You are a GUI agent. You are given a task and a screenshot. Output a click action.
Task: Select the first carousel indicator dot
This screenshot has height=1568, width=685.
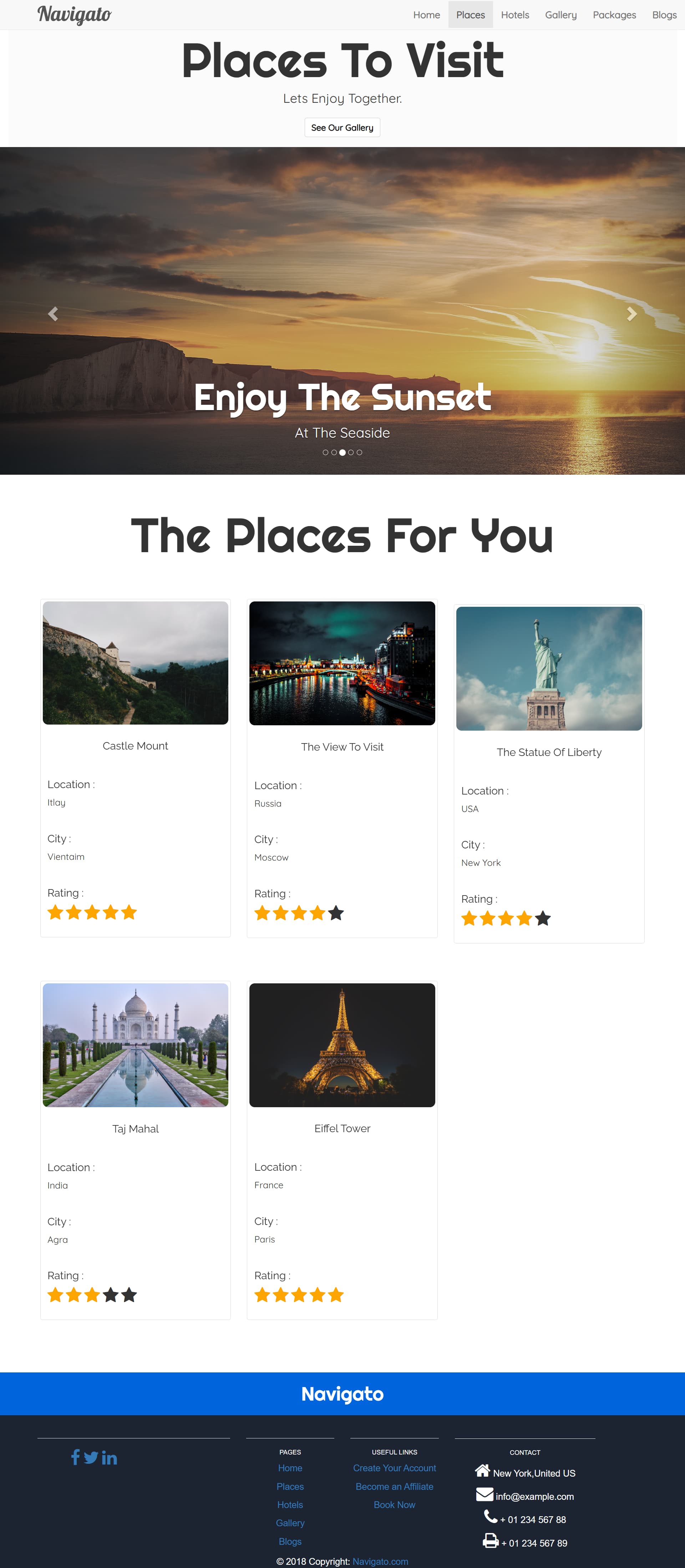coord(325,452)
